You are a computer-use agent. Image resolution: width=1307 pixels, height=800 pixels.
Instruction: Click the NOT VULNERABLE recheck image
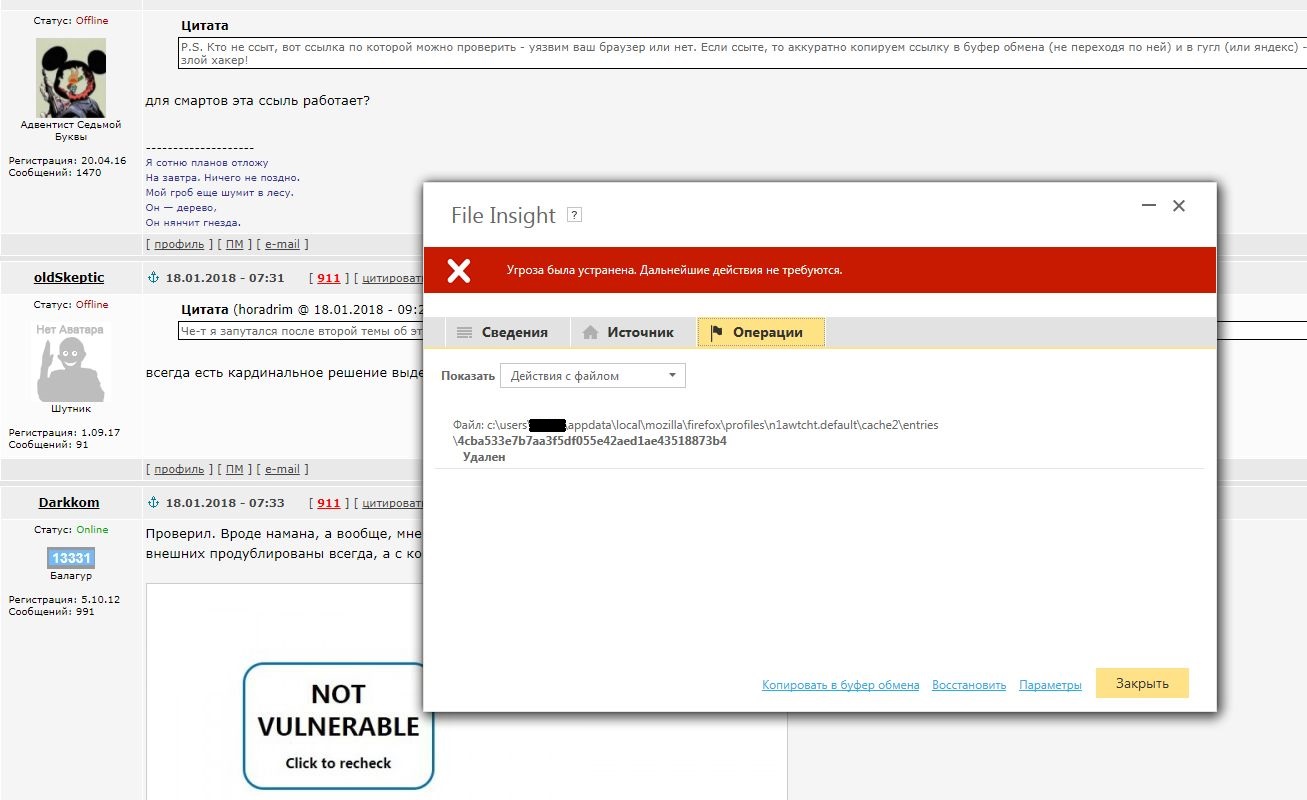pyautogui.click(x=338, y=726)
